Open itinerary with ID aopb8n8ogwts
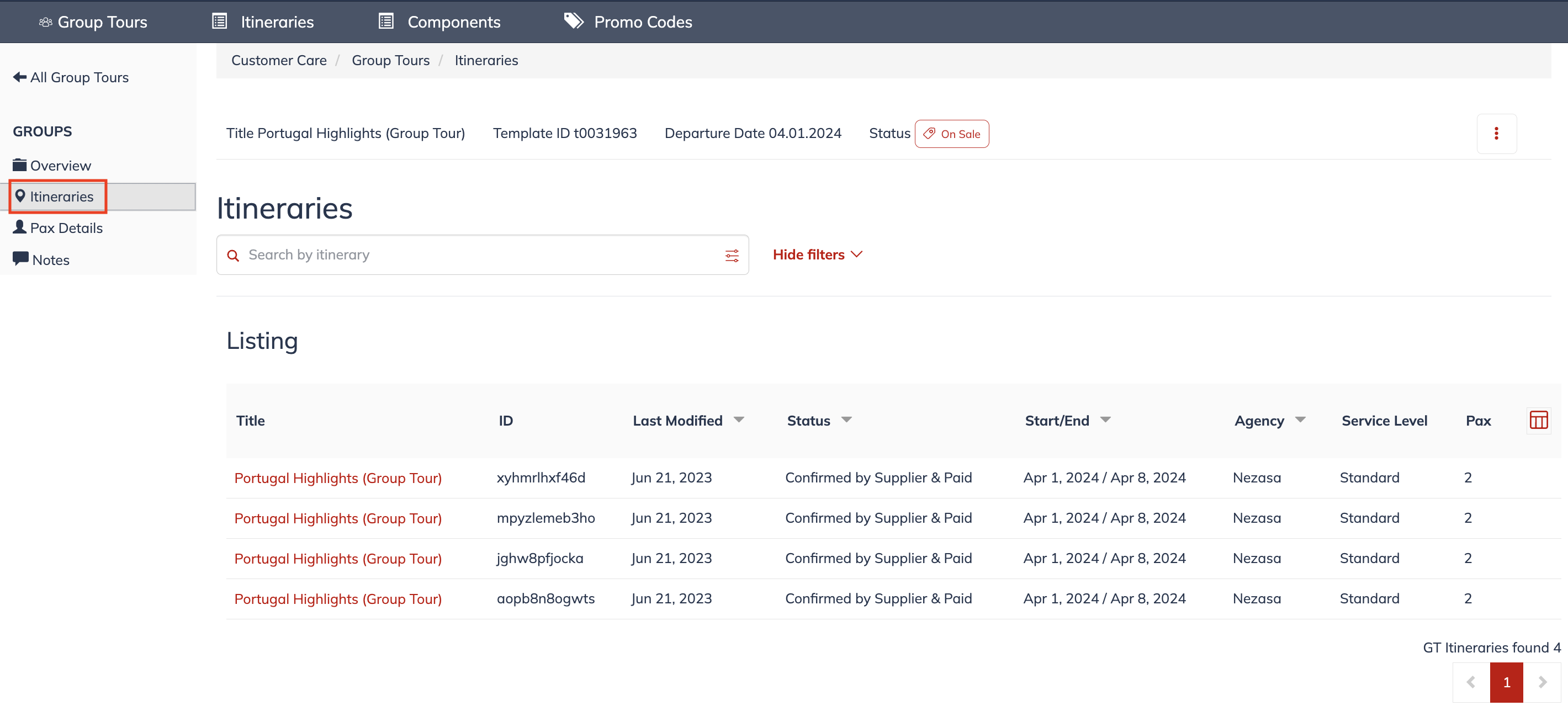This screenshot has height=711, width=1568. tap(338, 599)
